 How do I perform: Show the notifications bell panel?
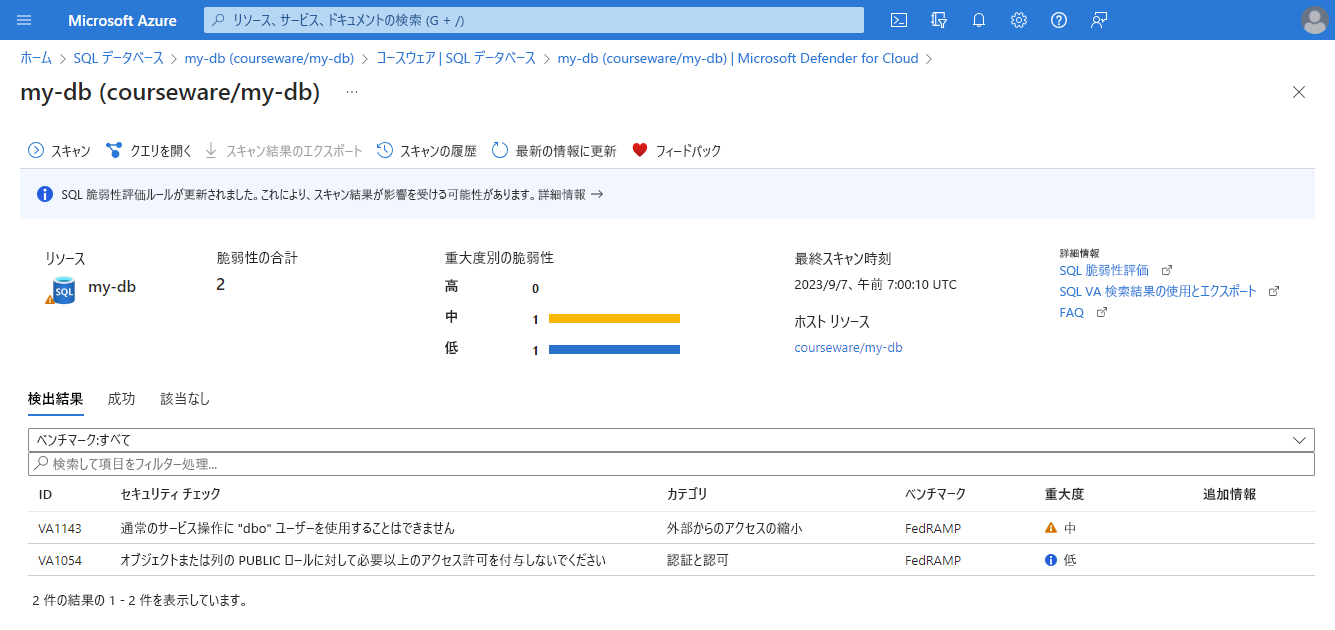[979, 20]
